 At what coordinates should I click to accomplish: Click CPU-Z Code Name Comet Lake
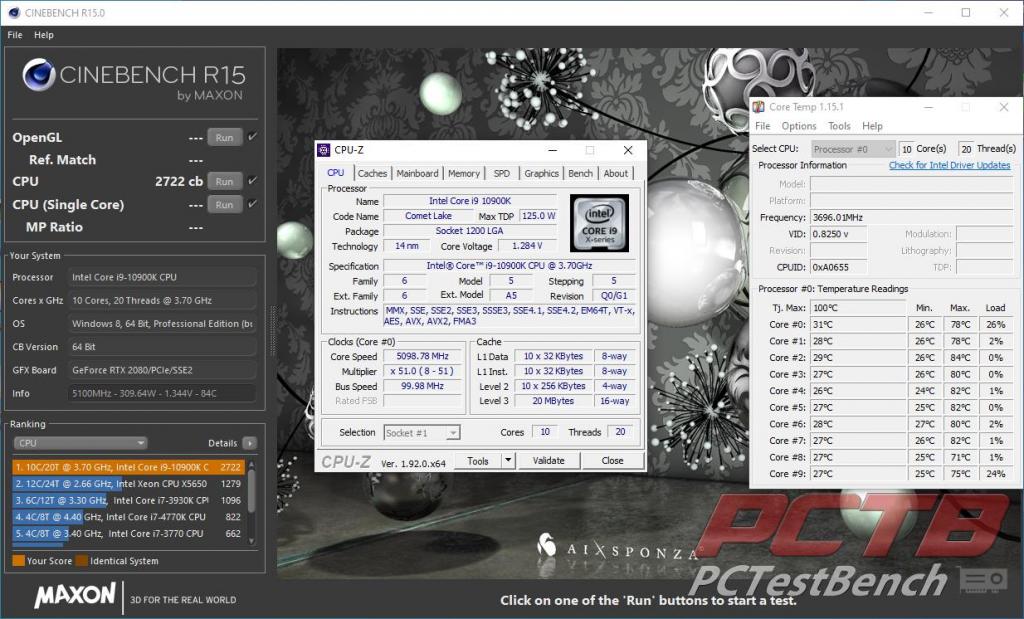[428, 215]
